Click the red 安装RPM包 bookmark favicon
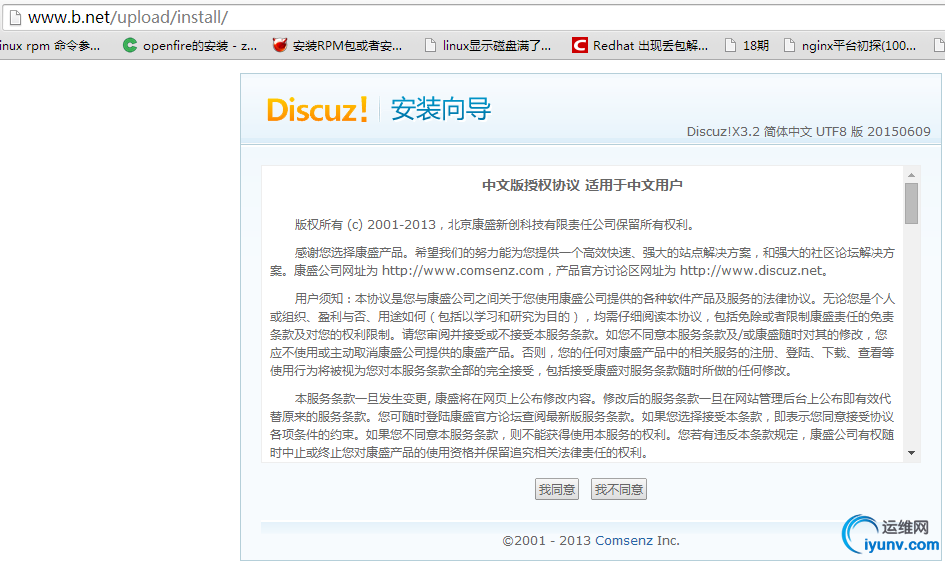The height and width of the screenshot is (561, 945). click(280, 45)
